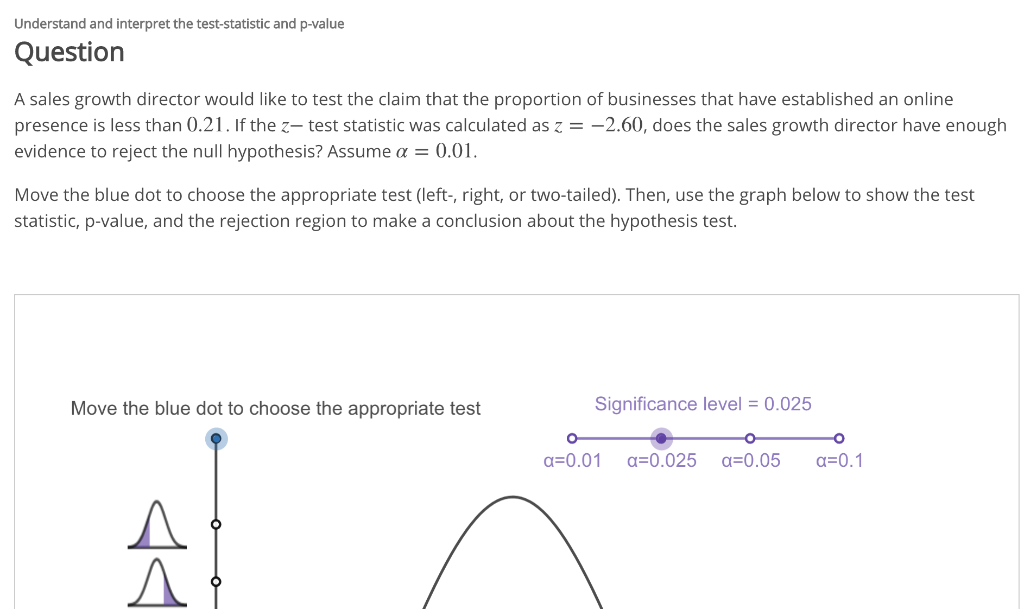Click the right-tailed distribution curve icon
The height and width of the screenshot is (609, 1024).
(x=157, y=582)
